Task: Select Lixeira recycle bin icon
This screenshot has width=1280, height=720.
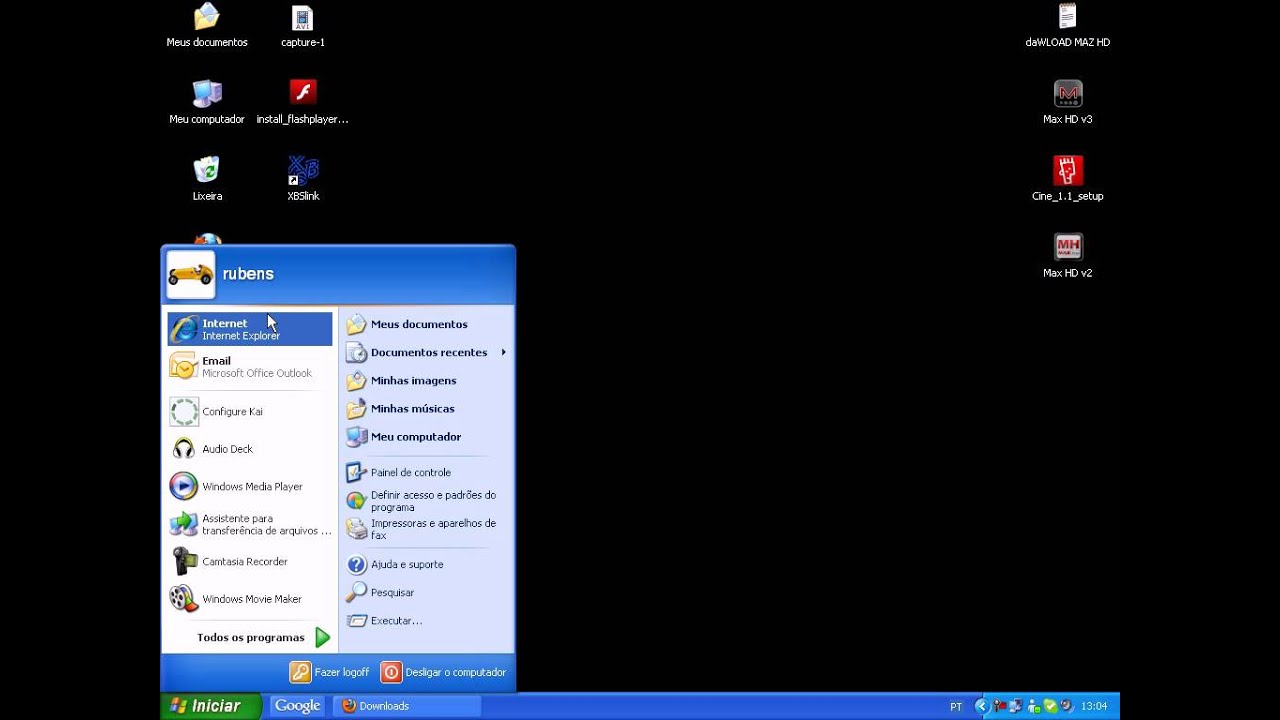Action: (x=207, y=179)
